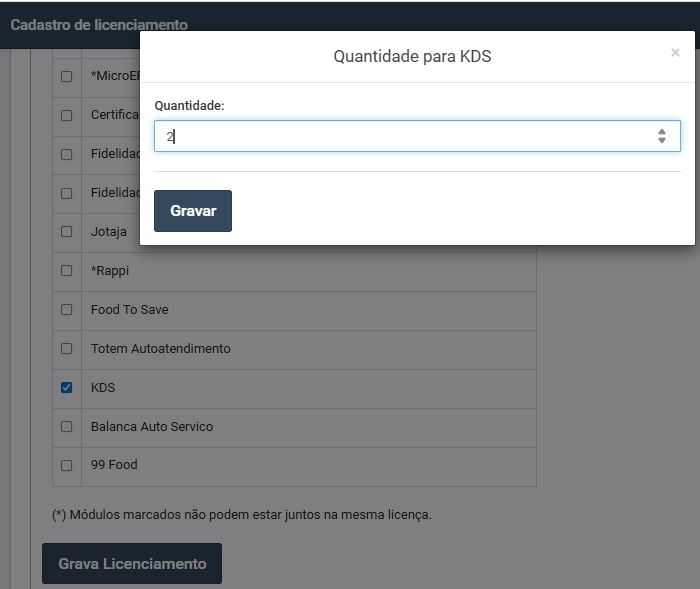Check the Totem Autoatendimento checkbox
Image resolution: width=700 pixels, height=589 pixels.
(x=67, y=349)
